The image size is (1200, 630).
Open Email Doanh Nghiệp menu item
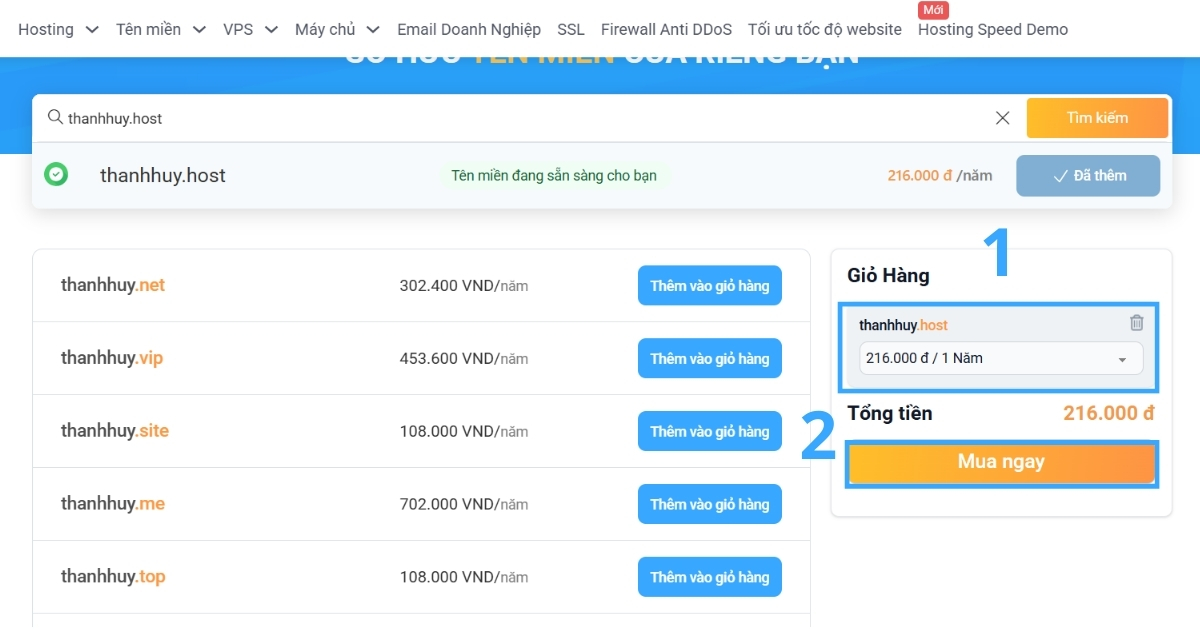(x=469, y=29)
